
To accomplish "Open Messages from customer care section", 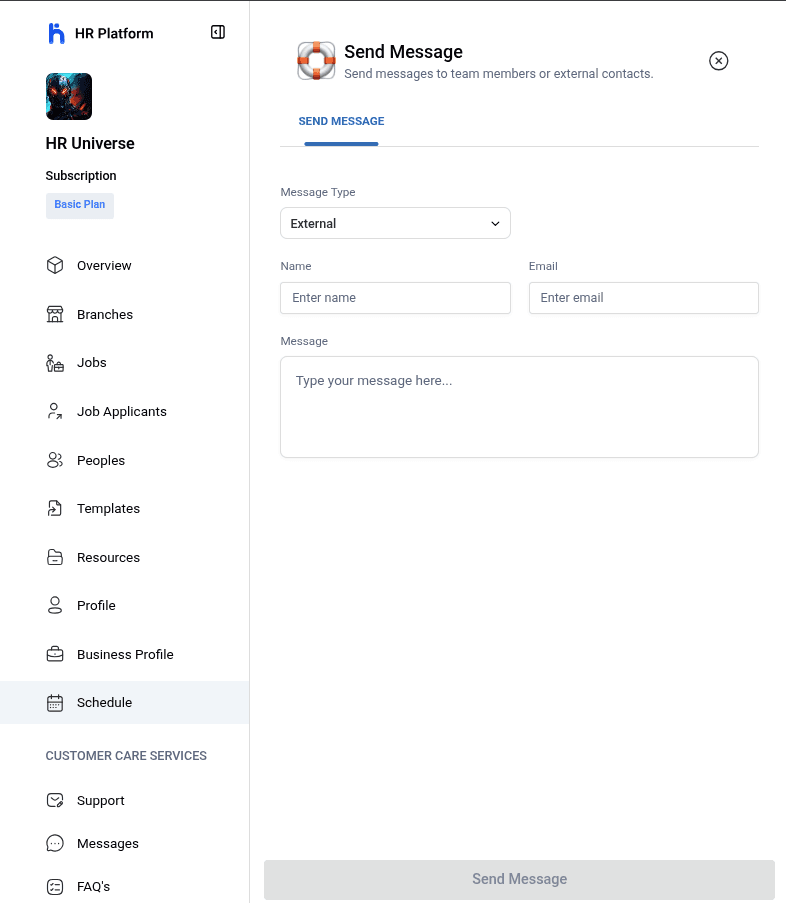I will 107,844.
